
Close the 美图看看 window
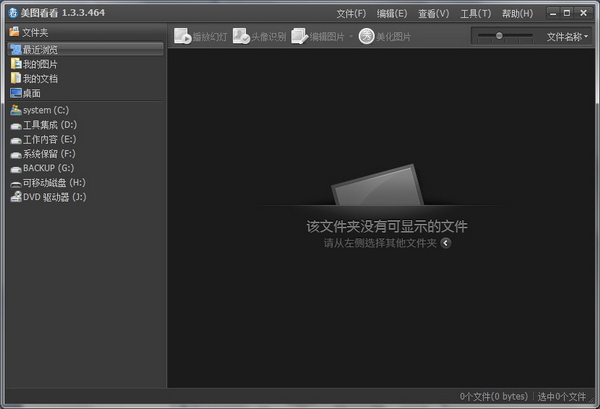click(x=584, y=13)
